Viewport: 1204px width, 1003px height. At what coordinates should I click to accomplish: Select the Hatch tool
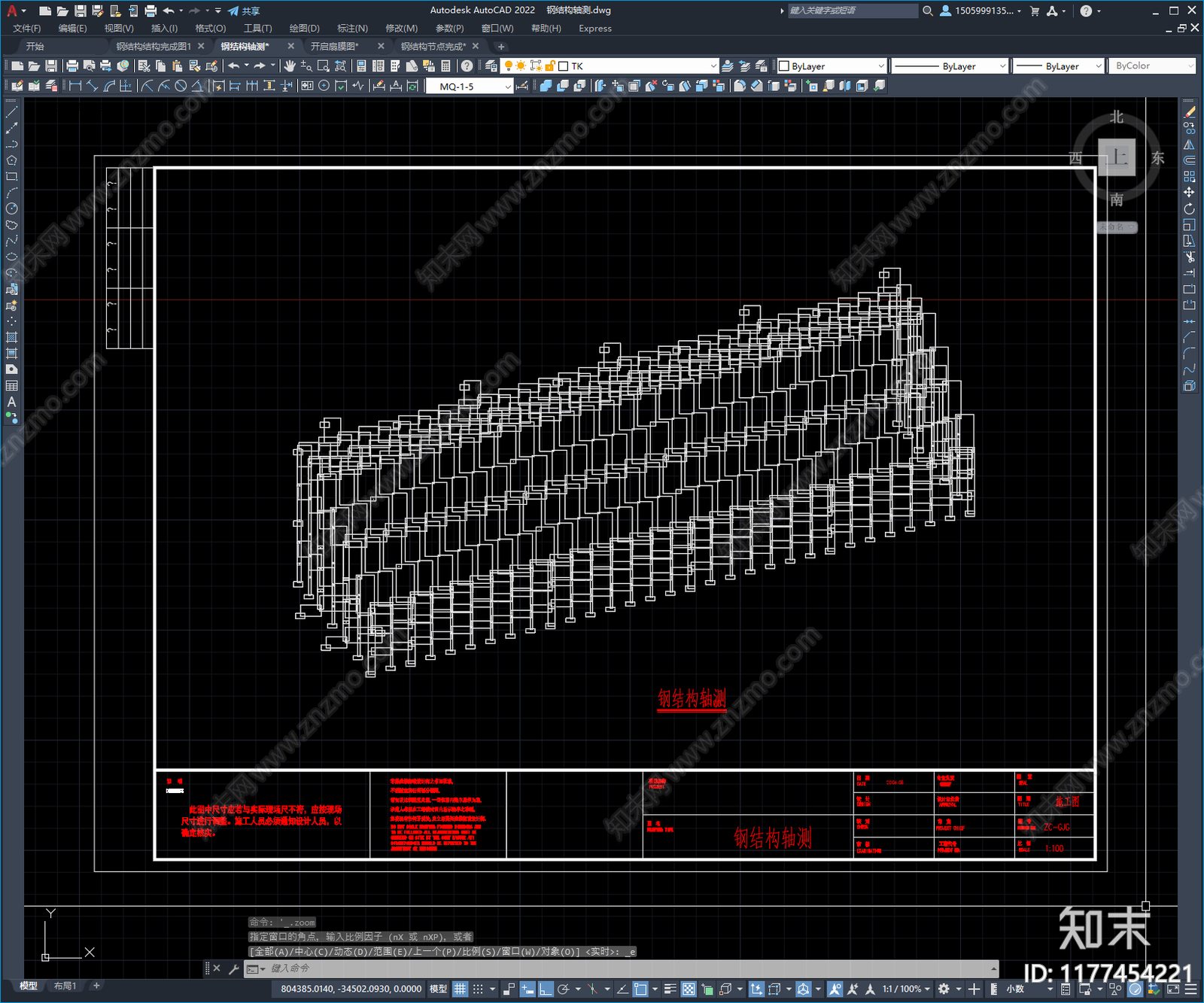(x=11, y=337)
